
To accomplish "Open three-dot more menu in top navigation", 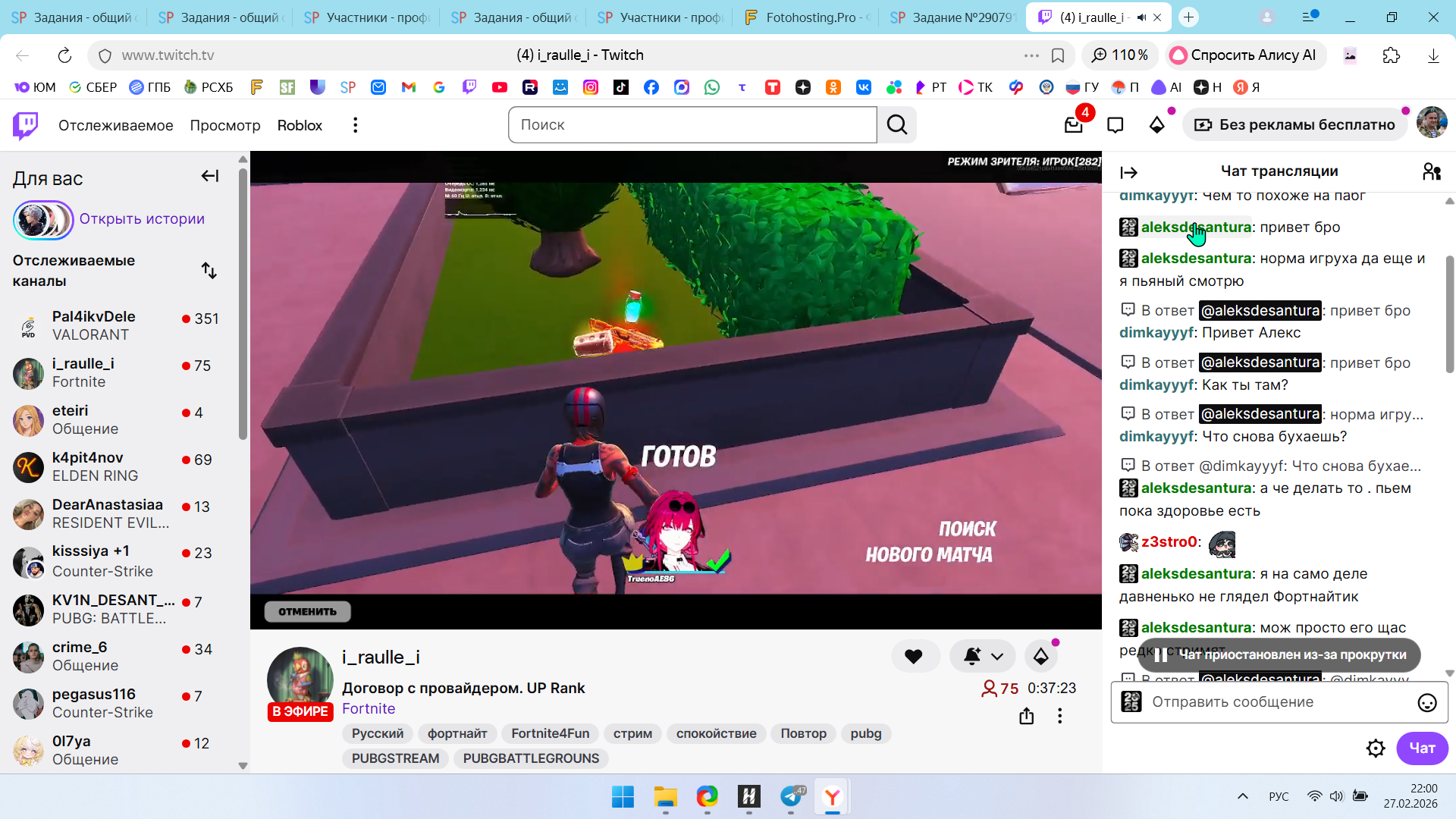I will click(355, 125).
